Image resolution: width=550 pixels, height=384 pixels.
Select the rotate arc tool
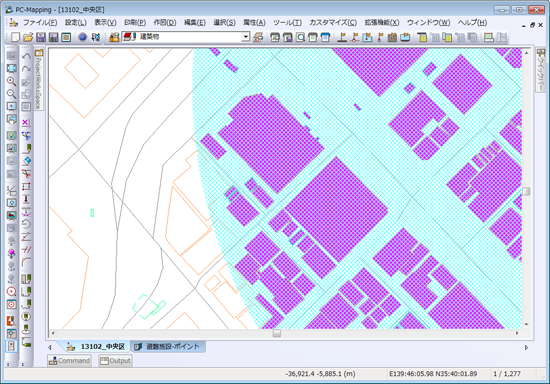tap(26, 224)
